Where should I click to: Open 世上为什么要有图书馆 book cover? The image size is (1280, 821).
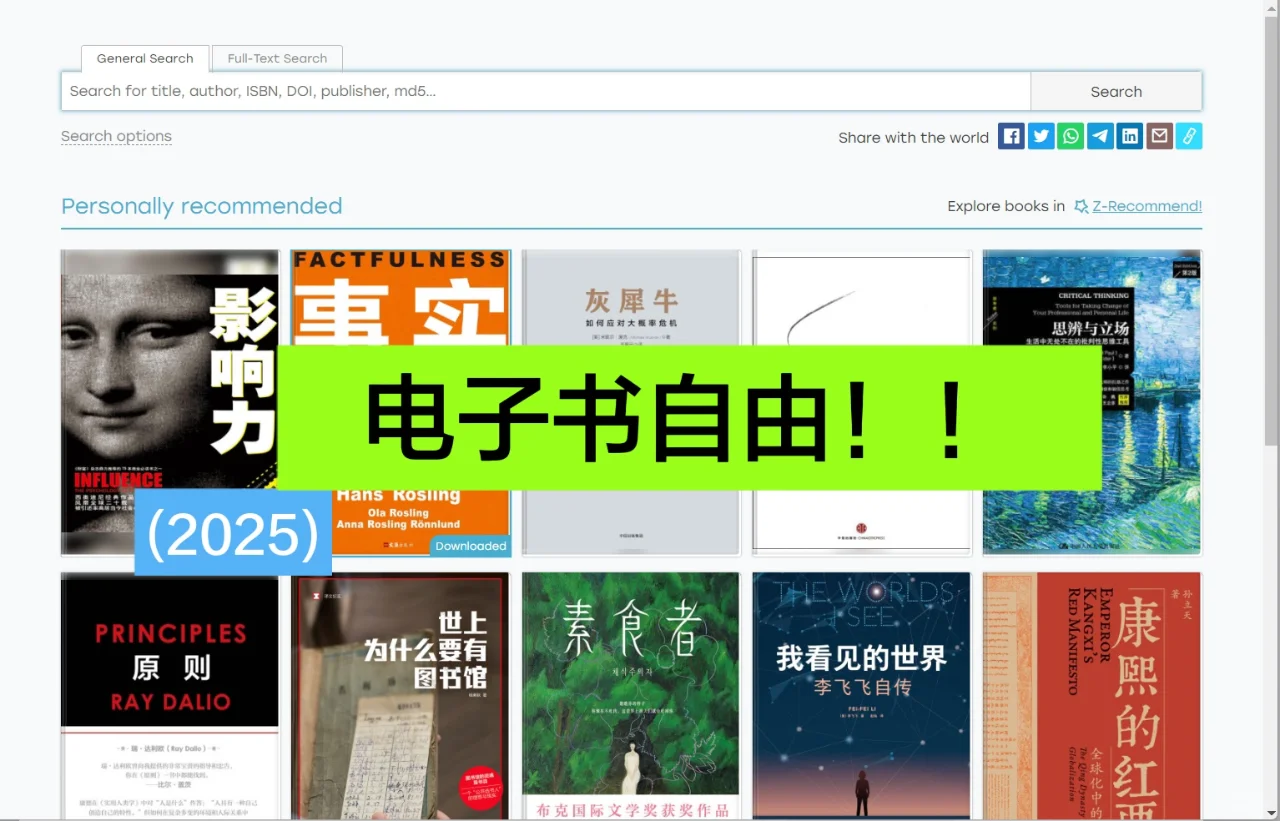point(400,696)
